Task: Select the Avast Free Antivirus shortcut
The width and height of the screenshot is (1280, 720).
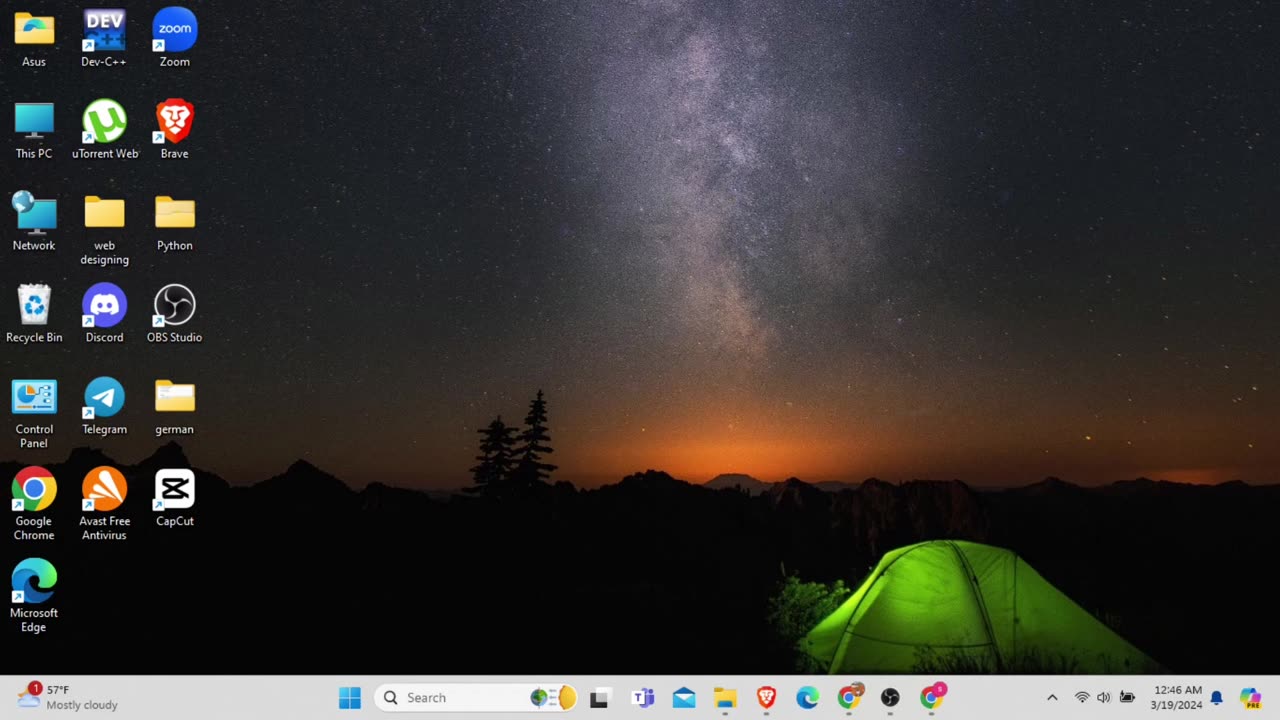Action: point(104,506)
